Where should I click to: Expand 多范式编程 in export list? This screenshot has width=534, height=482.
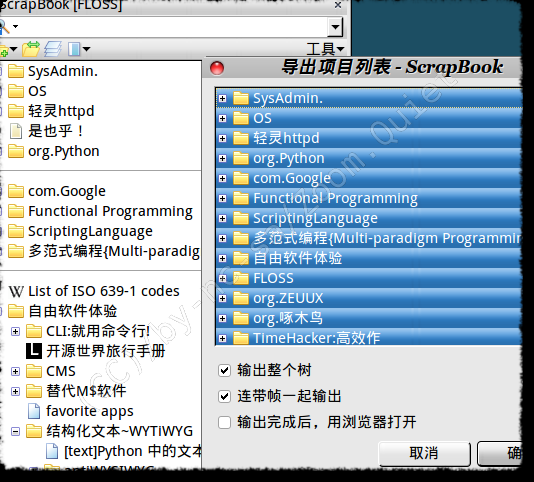coord(223,238)
